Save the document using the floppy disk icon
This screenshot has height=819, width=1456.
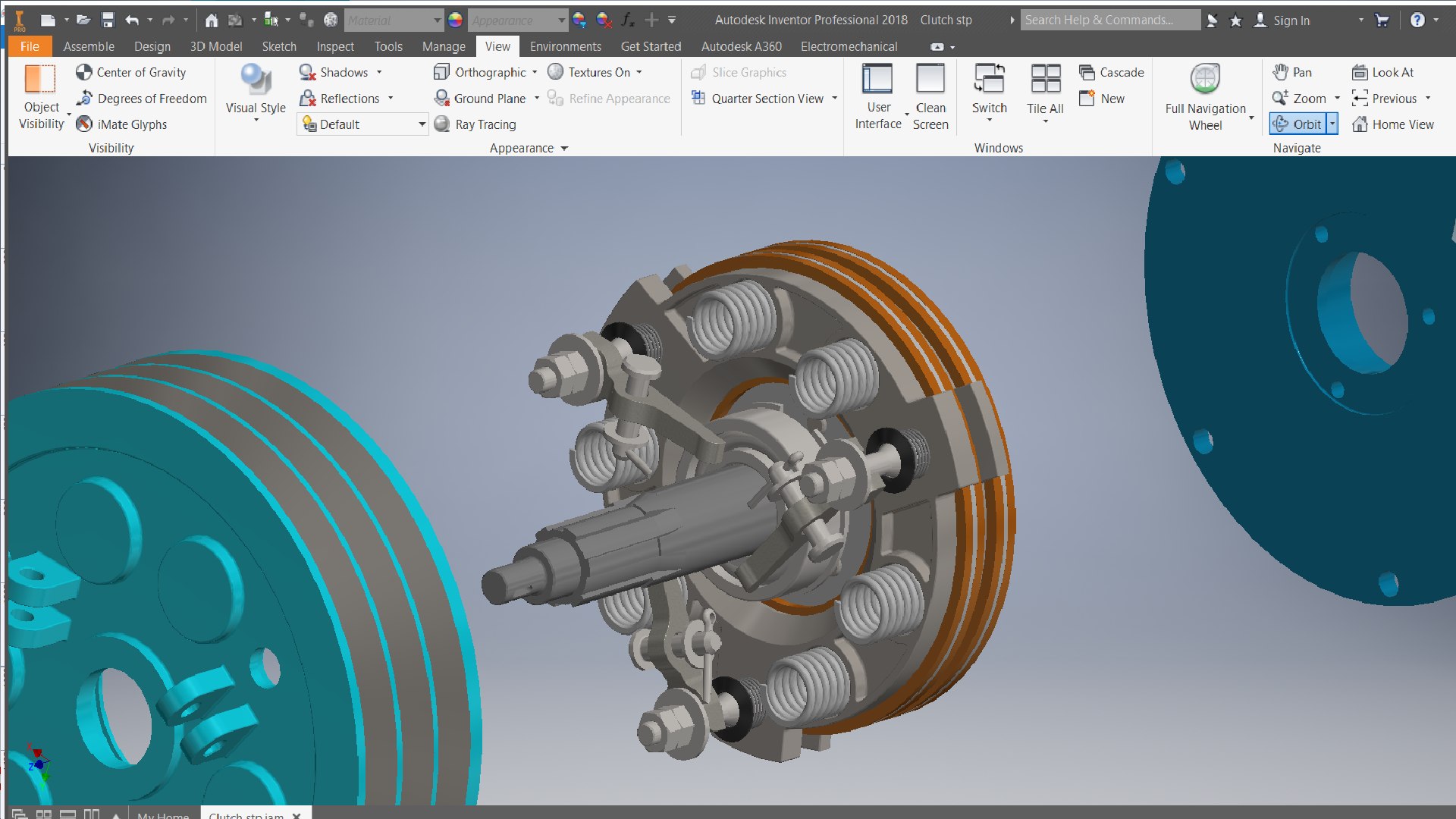point(108,20)
